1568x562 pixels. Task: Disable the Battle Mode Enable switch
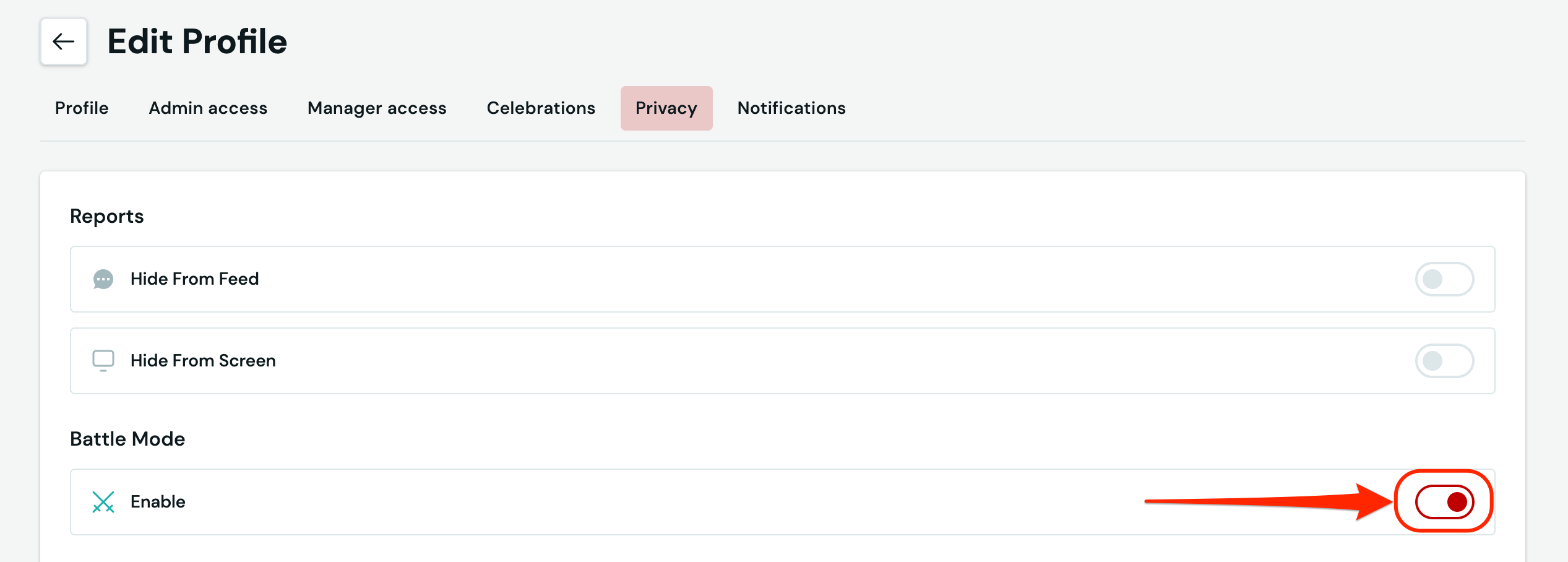click(x=1444, y=501)
